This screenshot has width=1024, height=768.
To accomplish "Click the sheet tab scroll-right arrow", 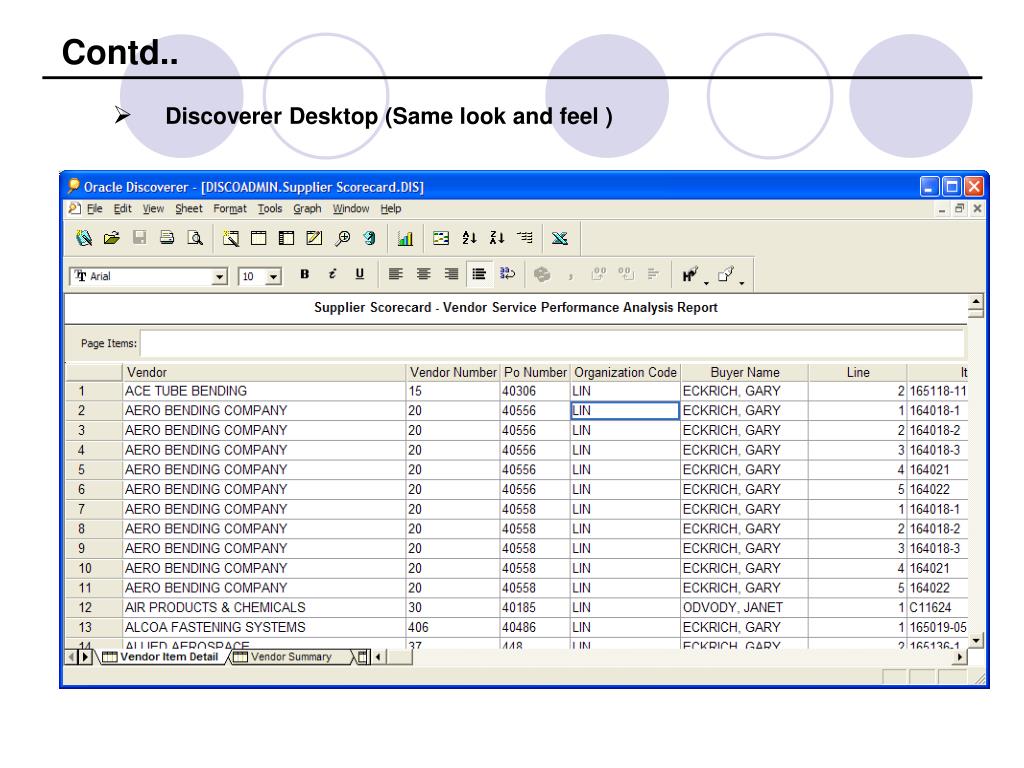I will point(85,657).
